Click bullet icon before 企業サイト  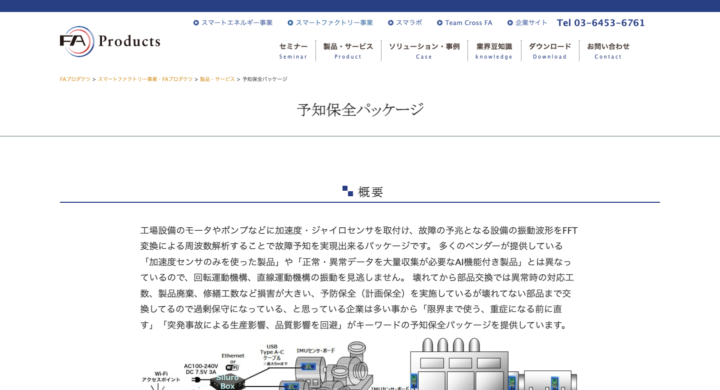(510, 23)
